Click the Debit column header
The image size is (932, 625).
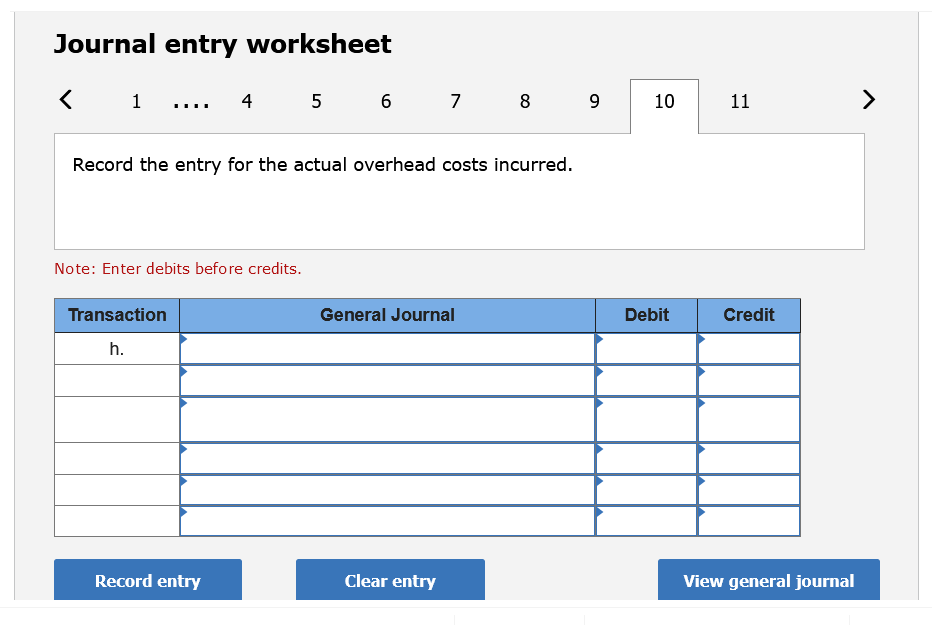click(x=647, y=315)
